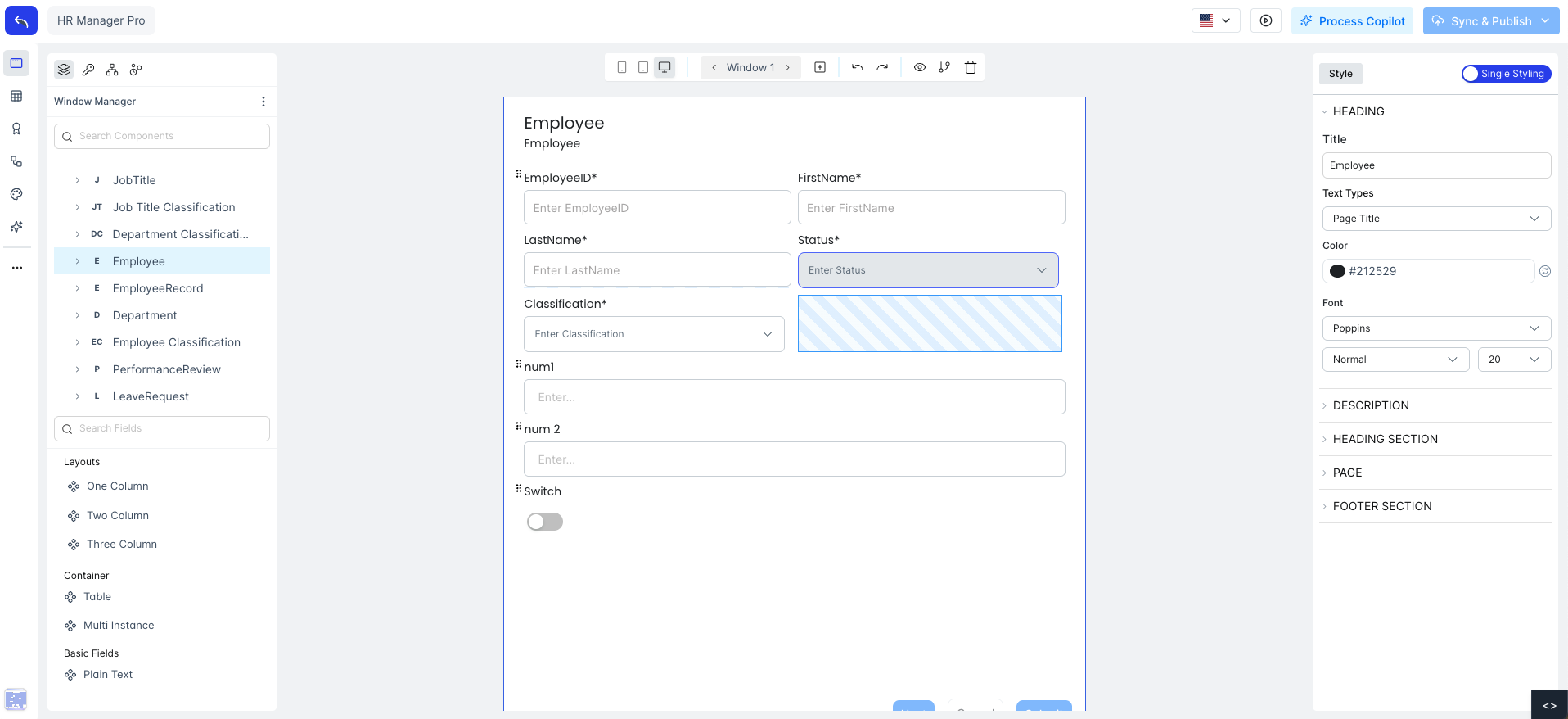Image resolution: width=1568 pixels, height=719 pixels.
Task: Click the color reset icon beside hex
Action: pyautogui.click(x=1545, y=271)
